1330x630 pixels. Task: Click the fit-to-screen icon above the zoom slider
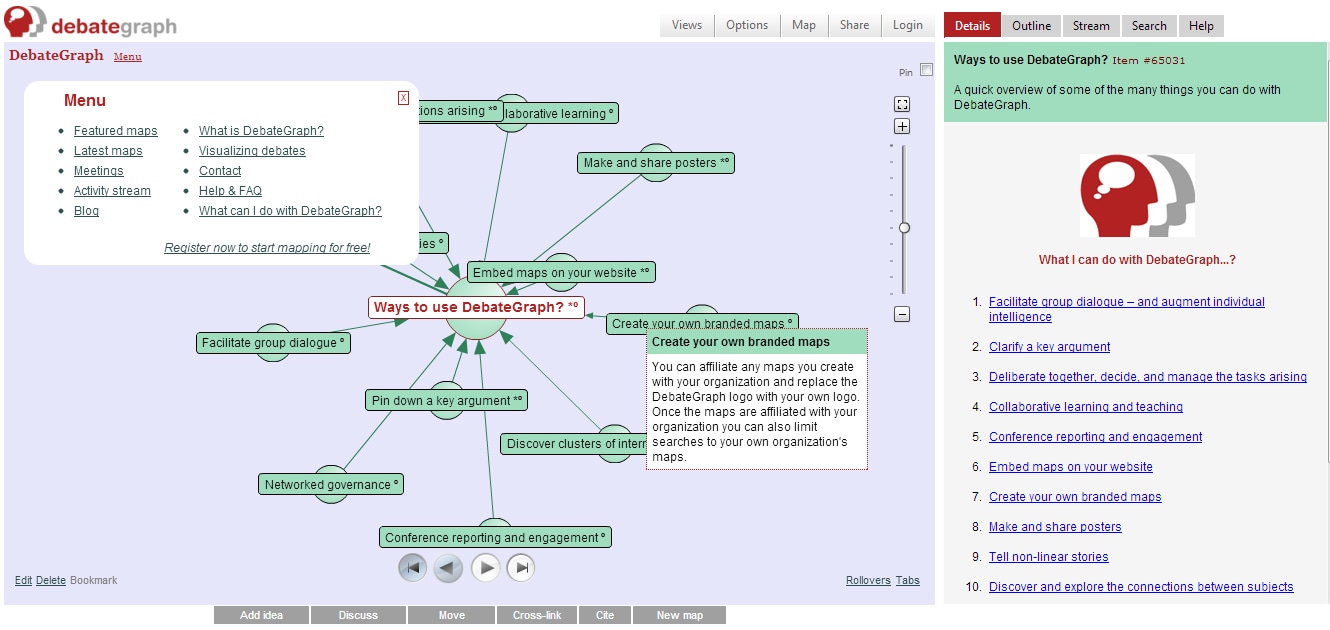point(902,105)
